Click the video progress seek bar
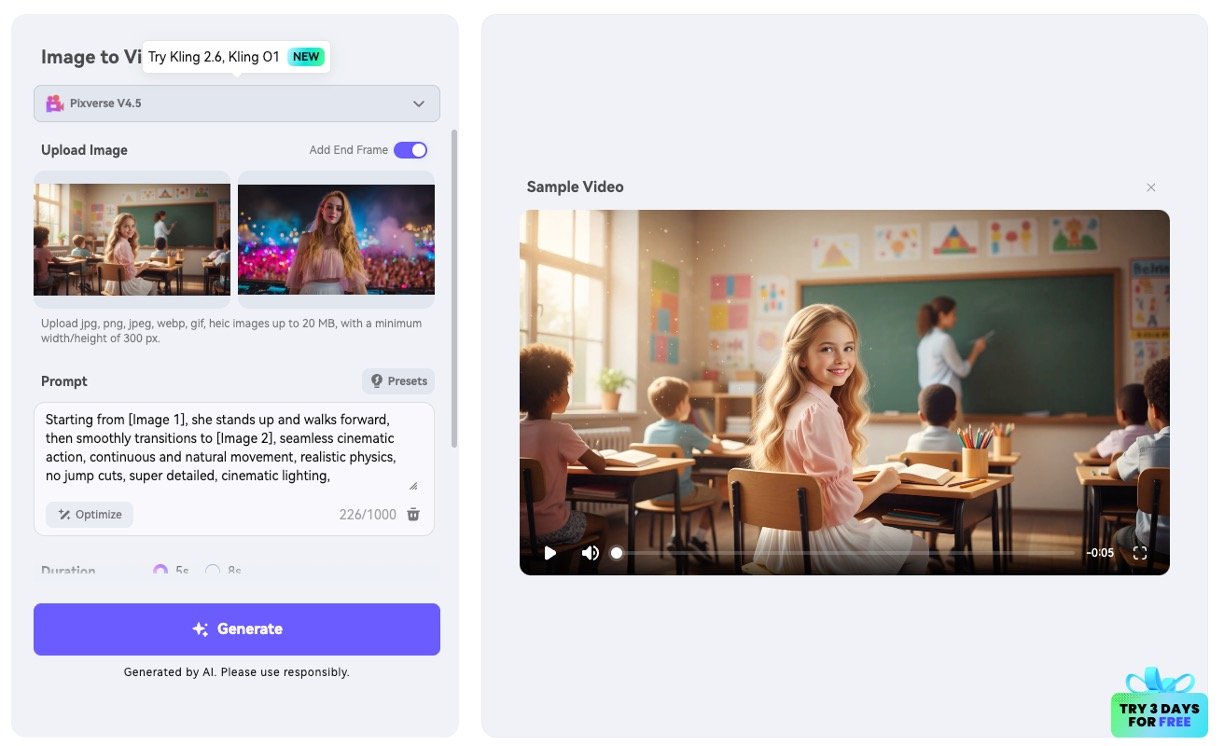1224x746 pixels. point(850,552)
